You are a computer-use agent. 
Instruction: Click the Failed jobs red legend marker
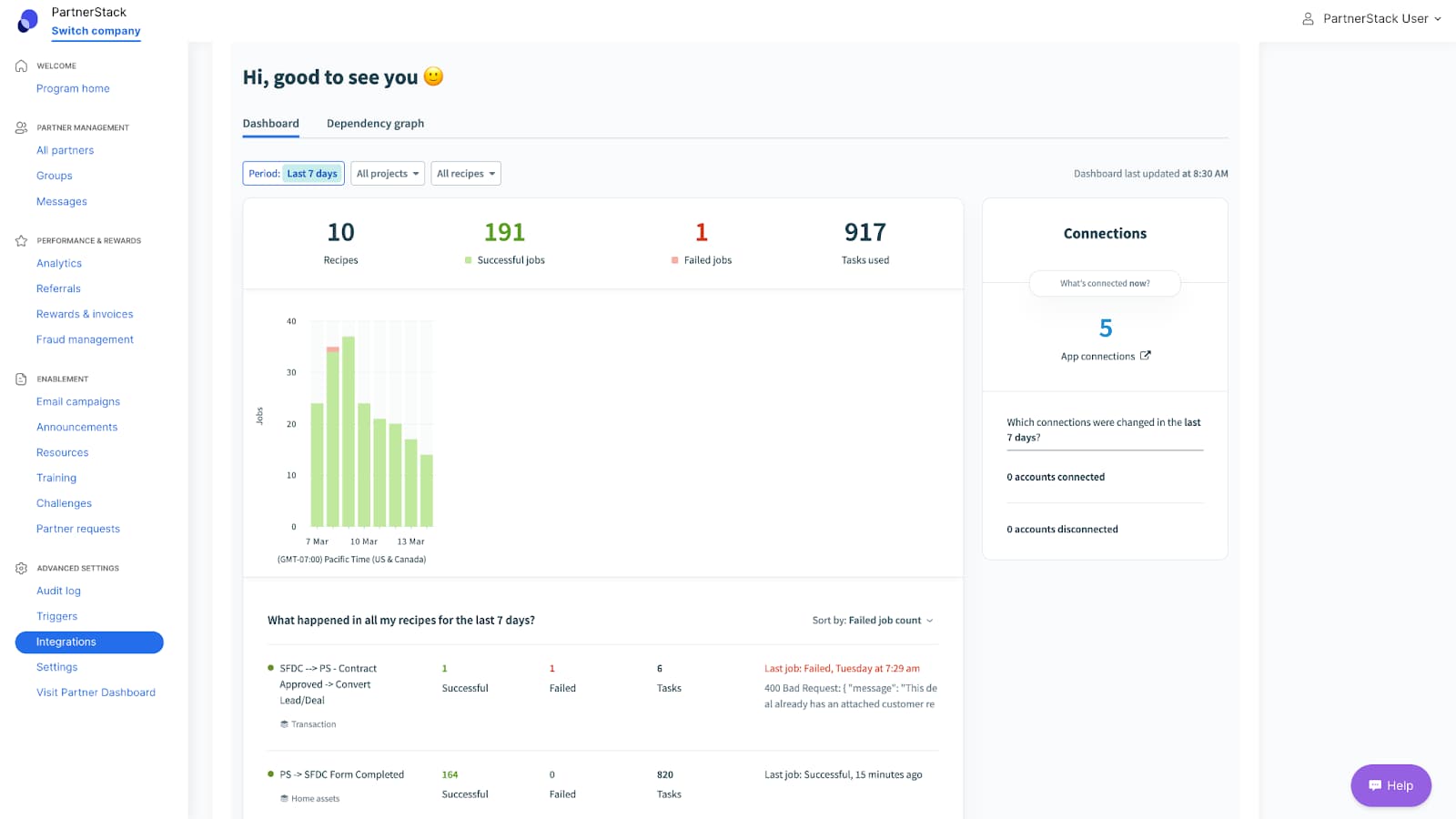tap(674, 259)
